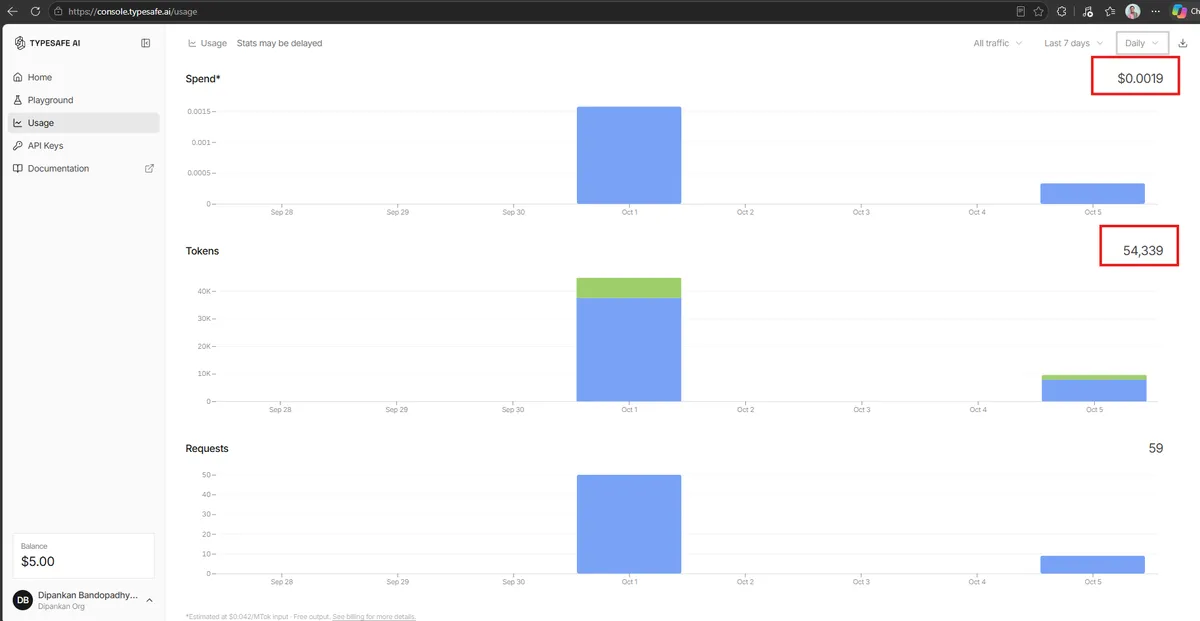Open the All traffic filter dropdown

point(998,43)
